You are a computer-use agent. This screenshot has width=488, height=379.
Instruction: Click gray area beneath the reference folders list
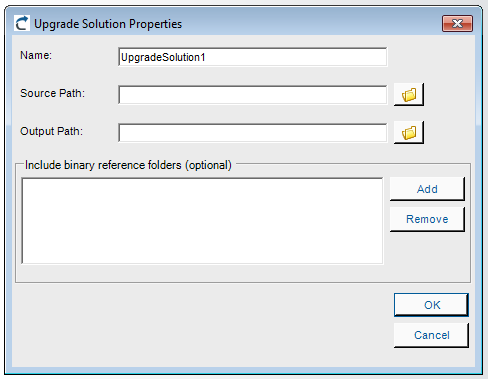(202, 273)
